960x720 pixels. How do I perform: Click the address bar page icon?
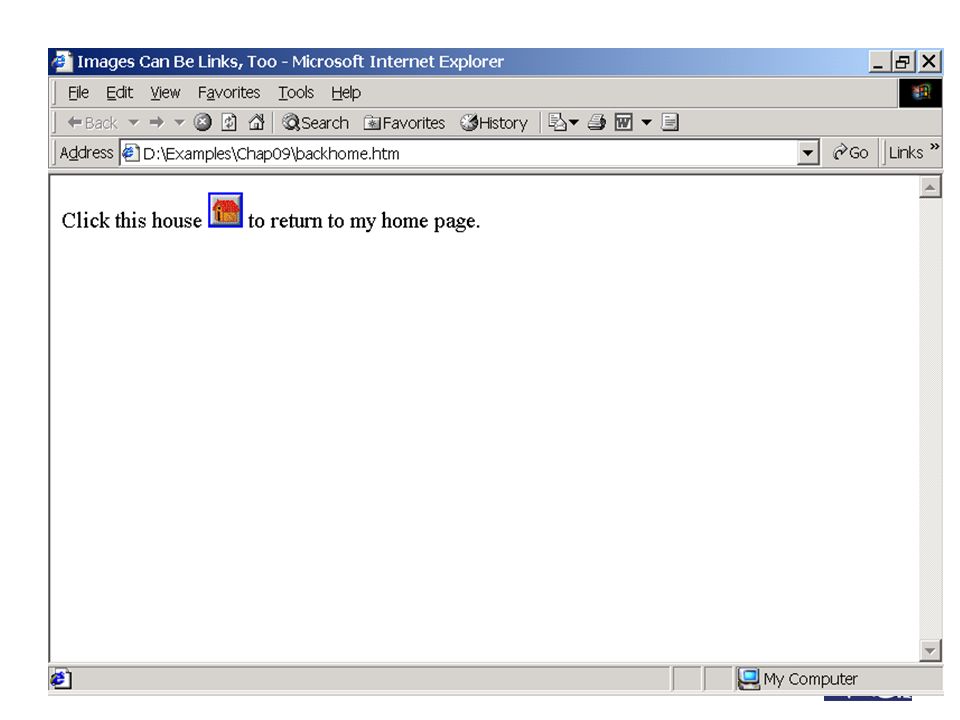point(130,153)
